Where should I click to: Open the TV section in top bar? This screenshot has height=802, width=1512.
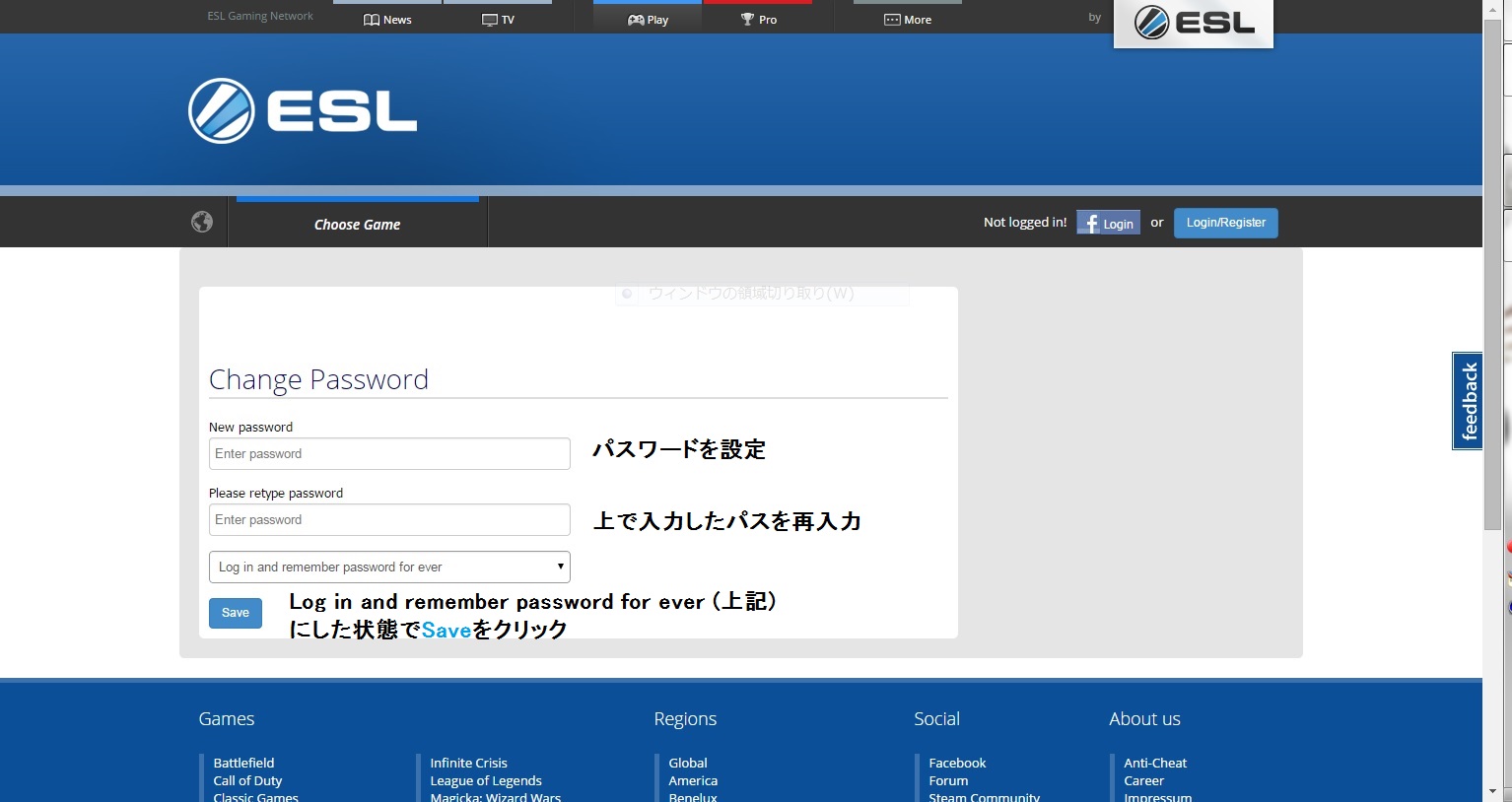(498, 19)
